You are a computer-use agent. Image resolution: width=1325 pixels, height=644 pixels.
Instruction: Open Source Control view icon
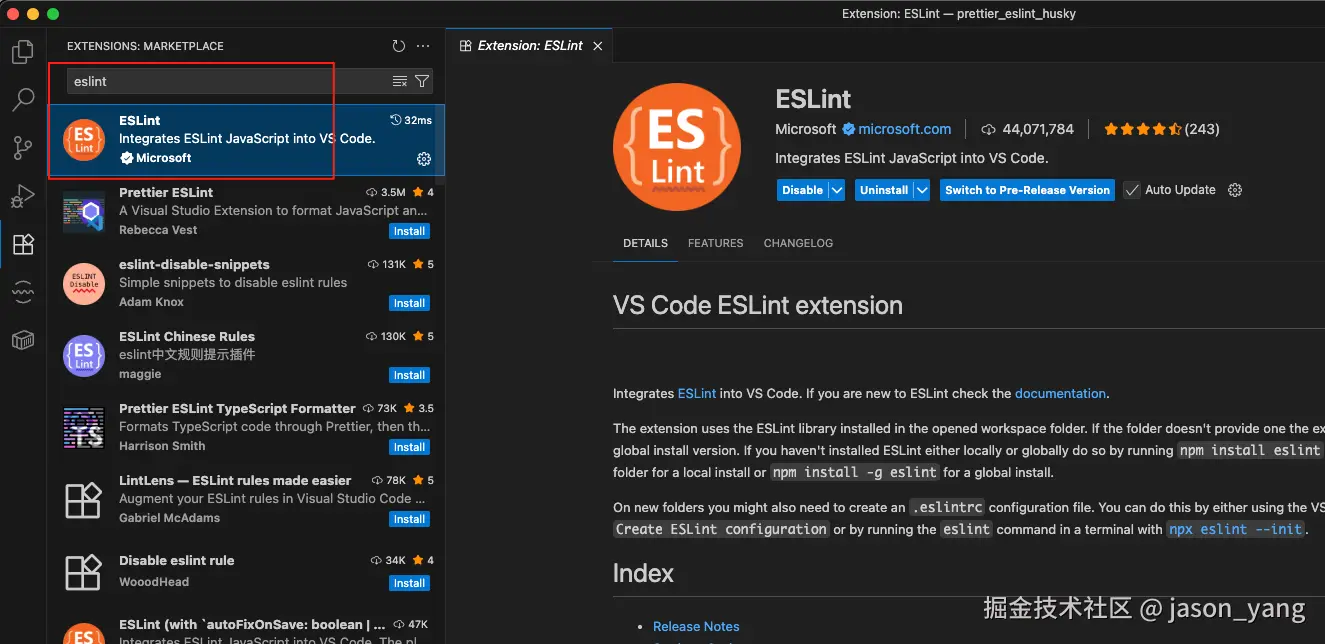tap(22, 148)
